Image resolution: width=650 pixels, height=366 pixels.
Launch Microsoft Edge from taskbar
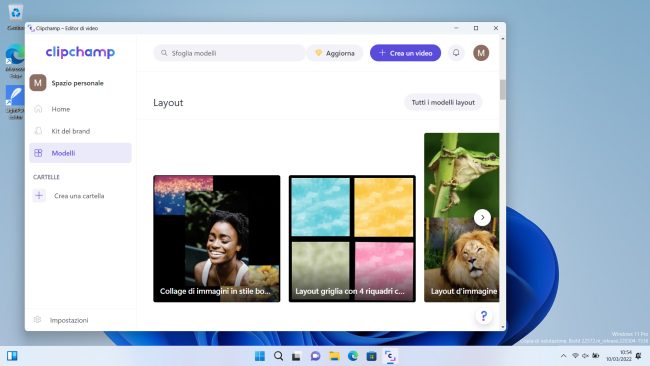tap(353, 356)
